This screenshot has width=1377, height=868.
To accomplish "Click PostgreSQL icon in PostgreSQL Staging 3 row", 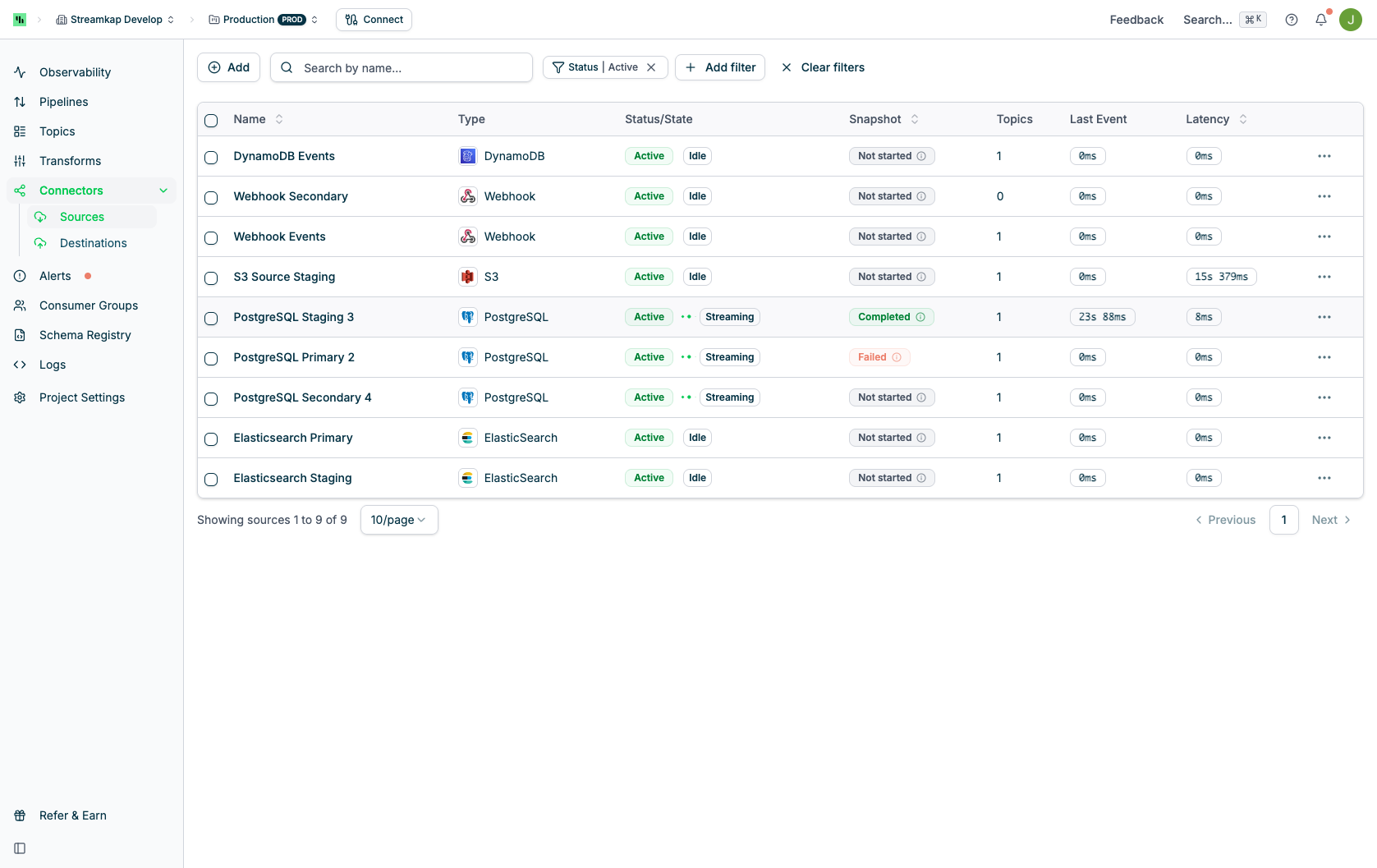I will coord(468,317).
